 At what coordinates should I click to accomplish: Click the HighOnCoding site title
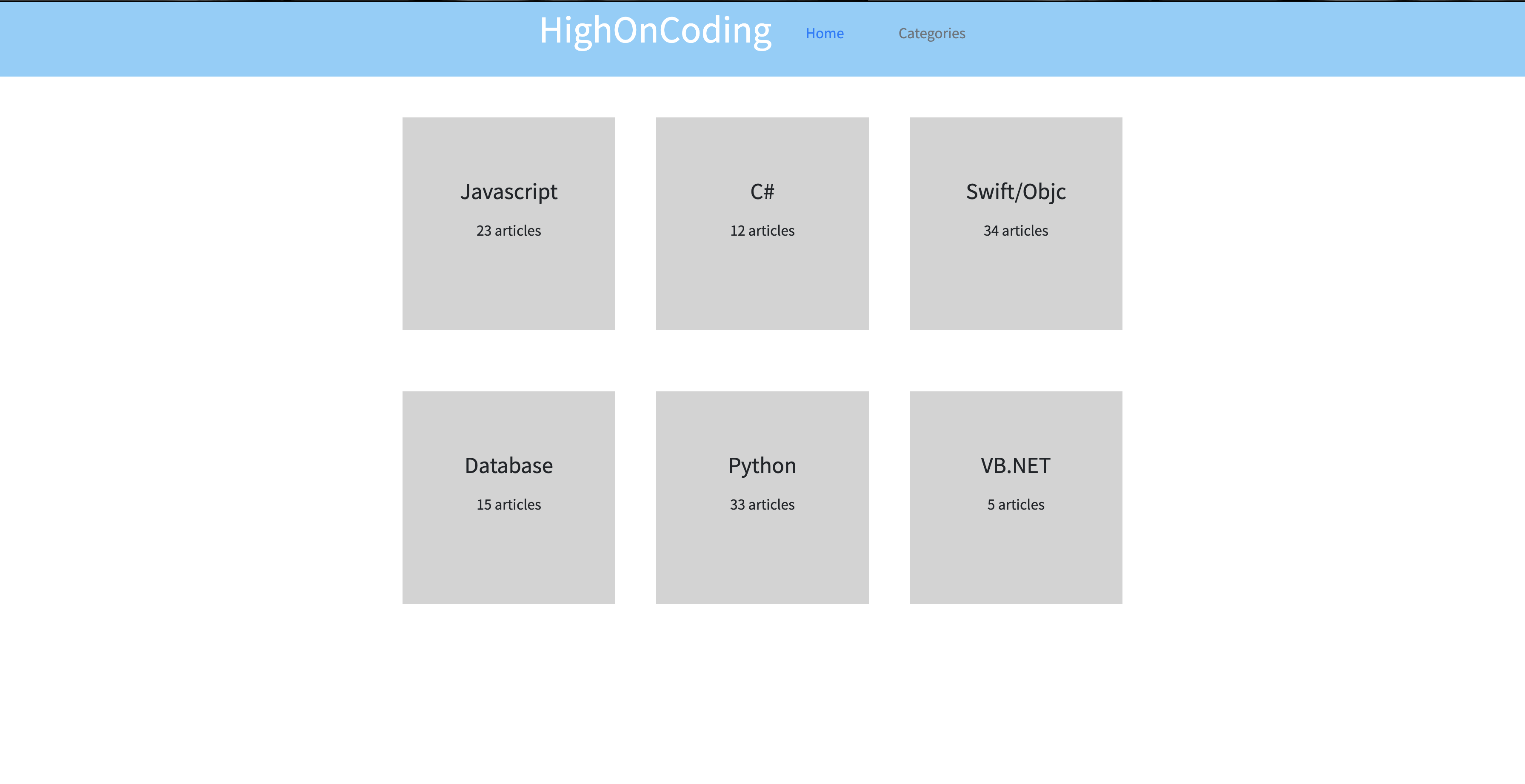(x=655, y=31)
